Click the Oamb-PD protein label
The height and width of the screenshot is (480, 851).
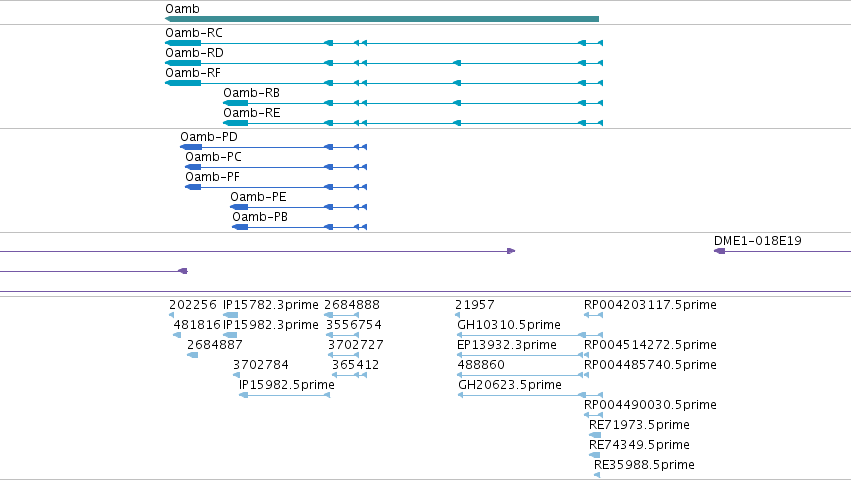209,137
